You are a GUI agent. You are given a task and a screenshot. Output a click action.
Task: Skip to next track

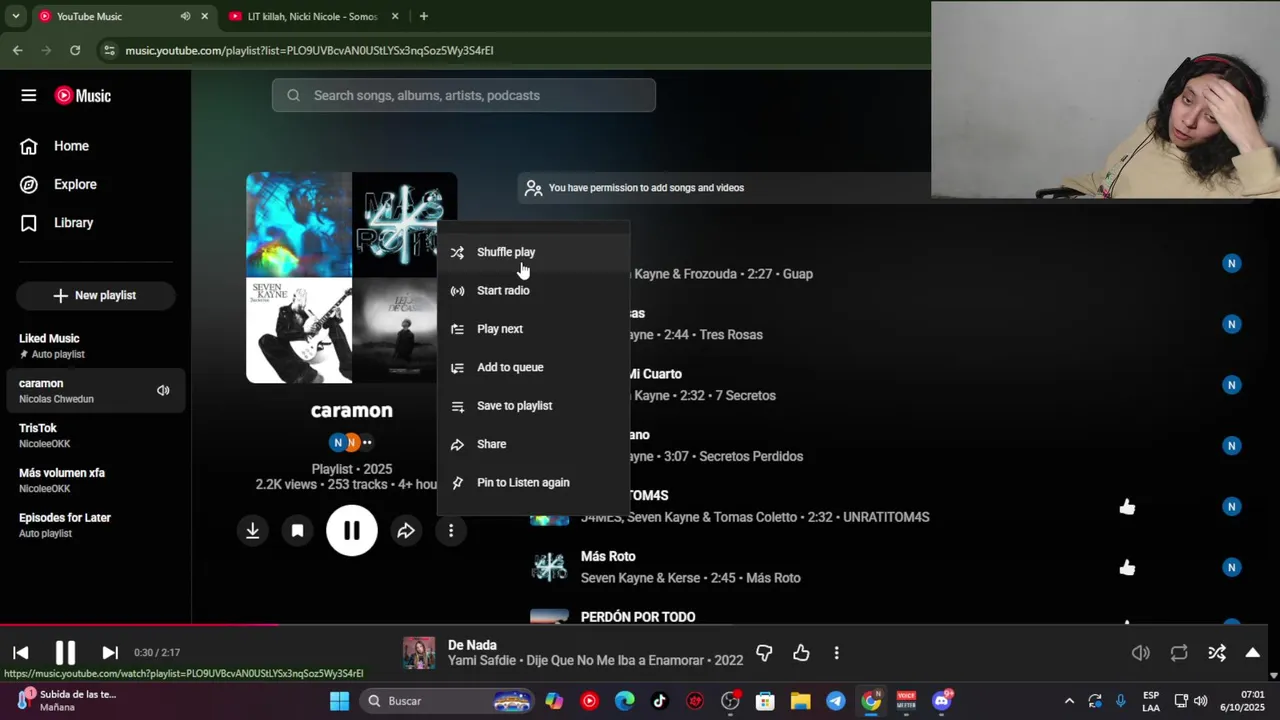pyautogui.click(x=110, y=653)
